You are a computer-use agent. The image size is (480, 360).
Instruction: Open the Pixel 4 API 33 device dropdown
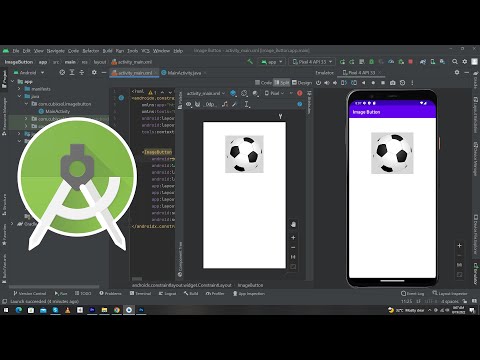pyautogui.click(x=312, y=62)
